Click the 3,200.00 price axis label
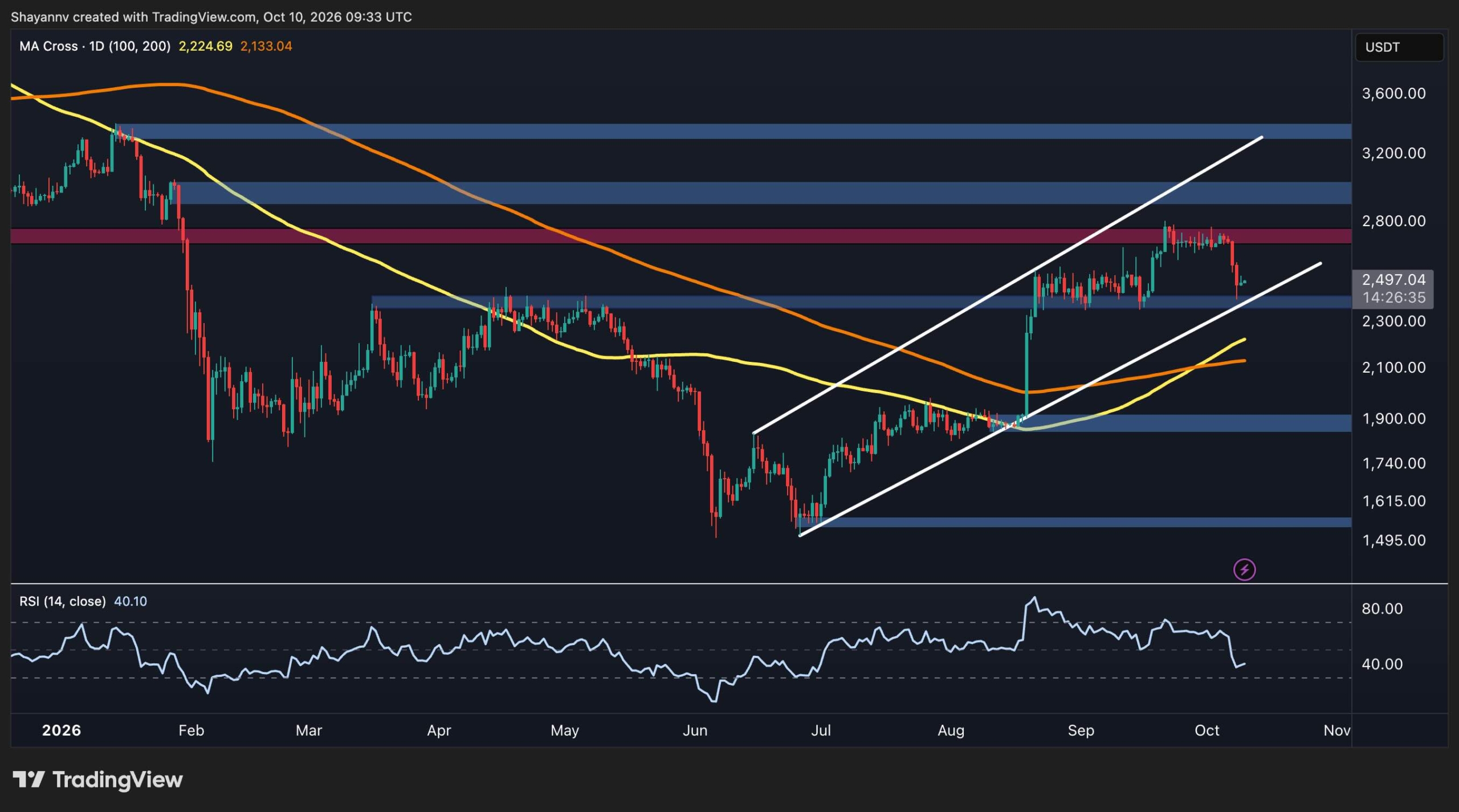 (x=1393, y=153)
